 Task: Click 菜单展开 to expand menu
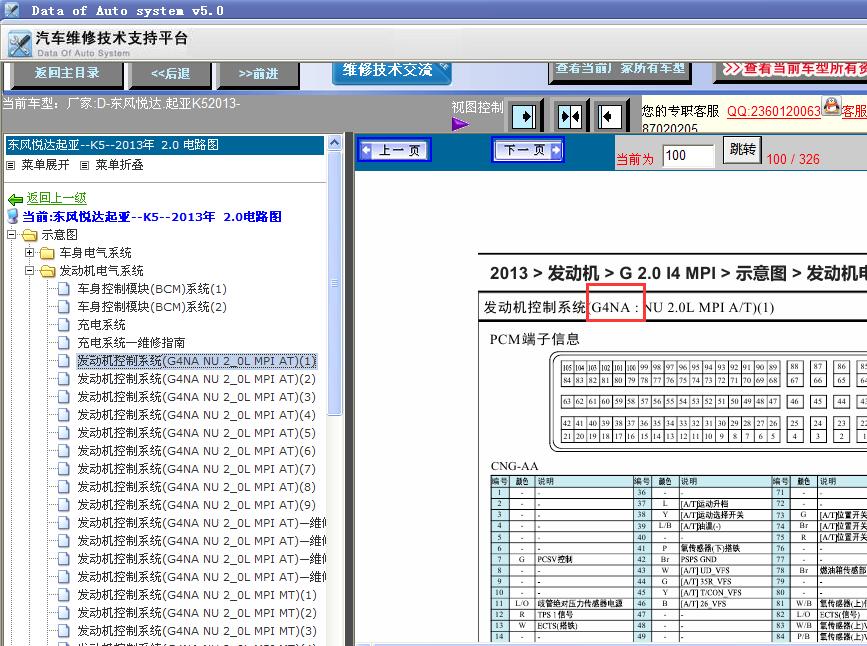coord(45,165)
